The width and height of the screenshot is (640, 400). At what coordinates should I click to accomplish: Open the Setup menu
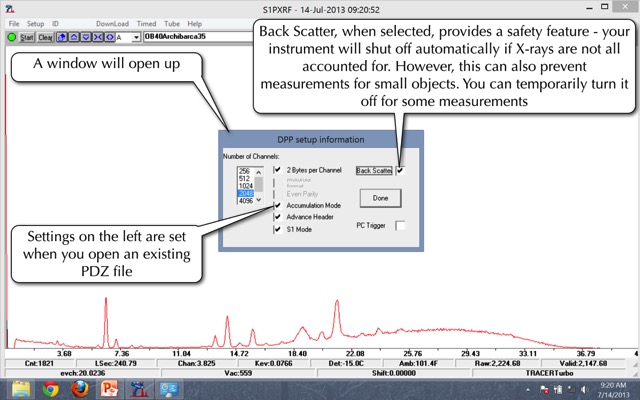coord(35,22)
